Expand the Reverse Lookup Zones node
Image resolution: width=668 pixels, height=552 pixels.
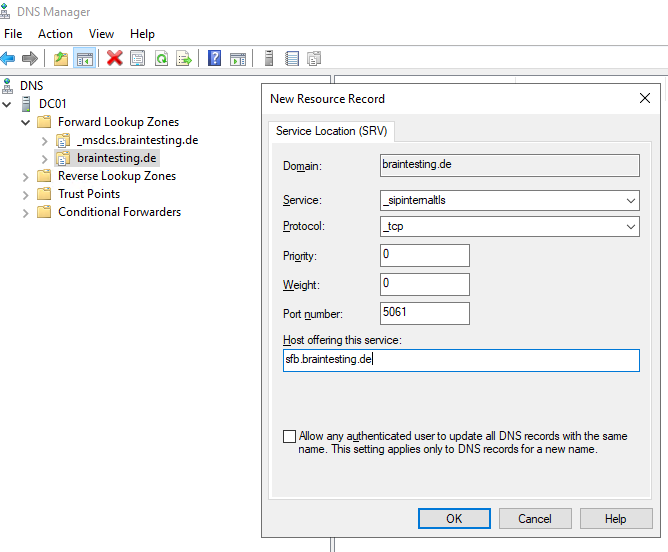(26, 176)
